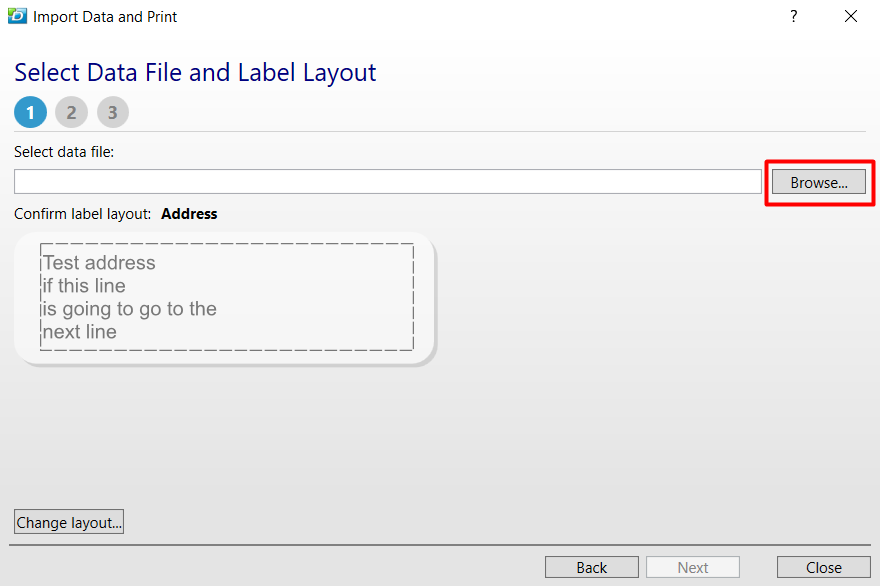Dismiss the dialog with the X button
The image size is (880, 586).
[851, 16]
